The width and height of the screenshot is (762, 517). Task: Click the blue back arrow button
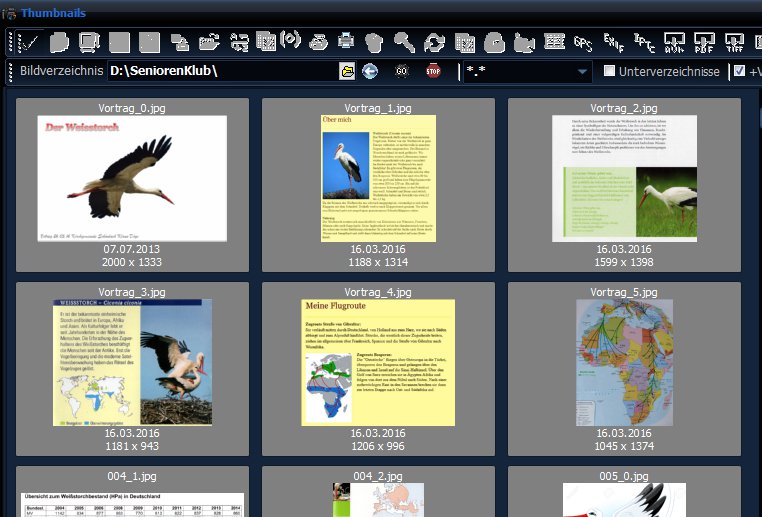click(x=370, y=71)
